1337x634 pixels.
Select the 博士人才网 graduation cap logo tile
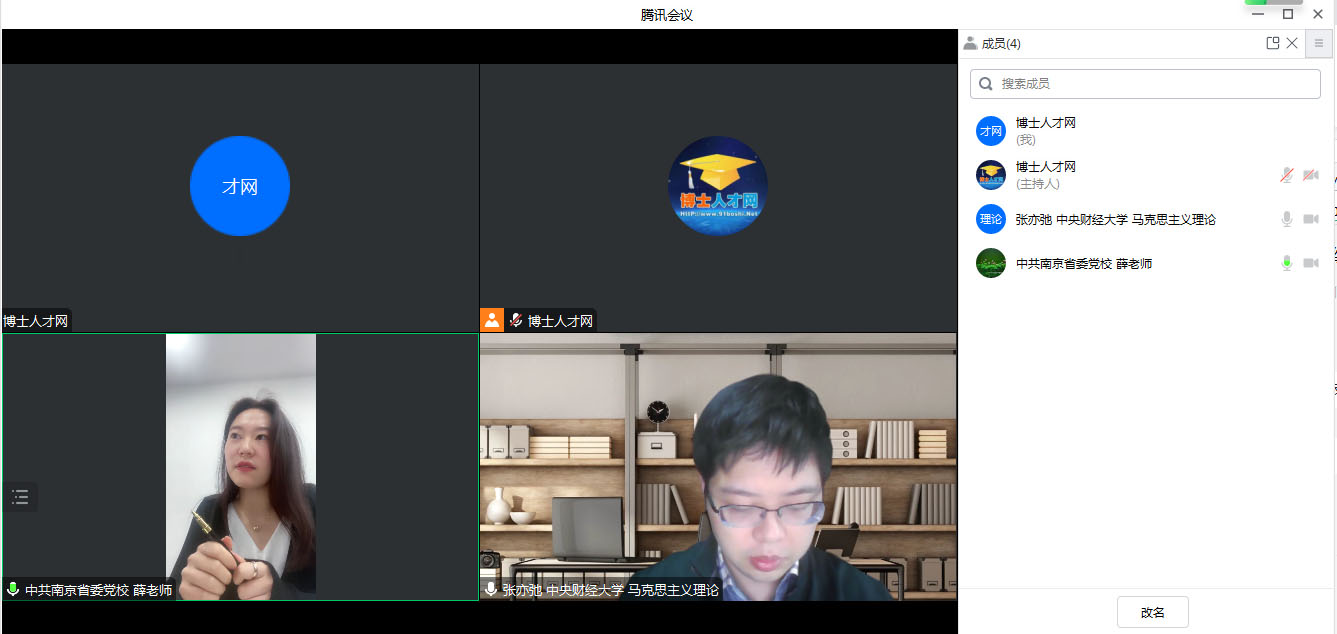tap(718, 198)
